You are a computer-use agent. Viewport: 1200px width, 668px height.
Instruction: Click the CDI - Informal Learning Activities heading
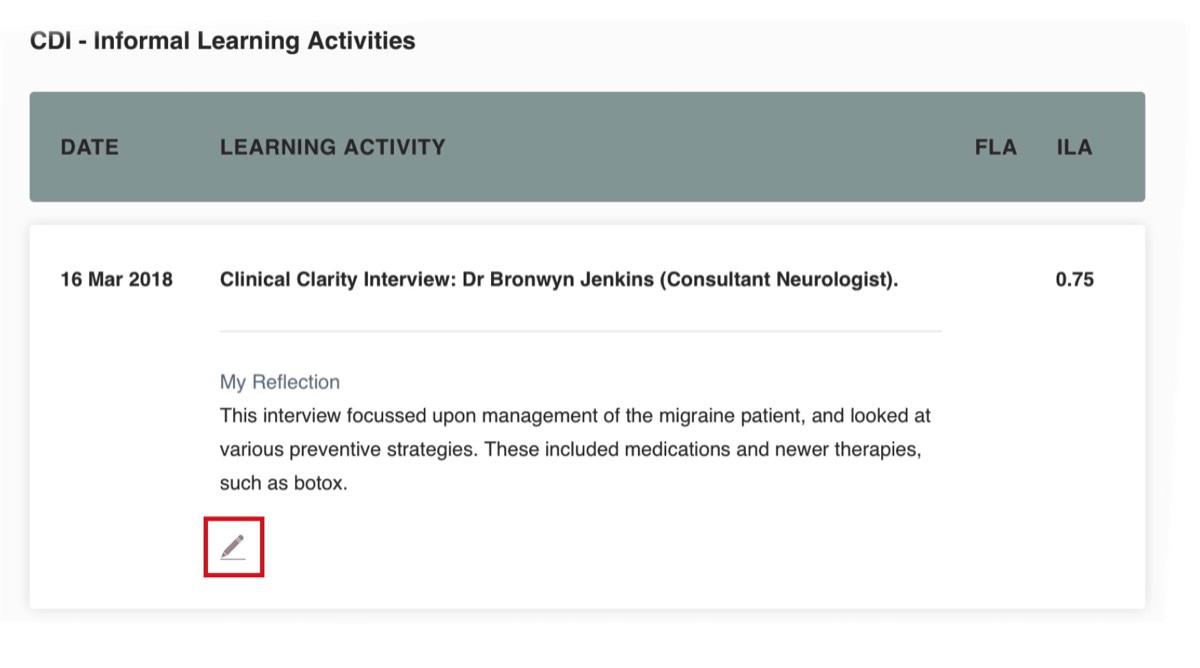[223, 42]
